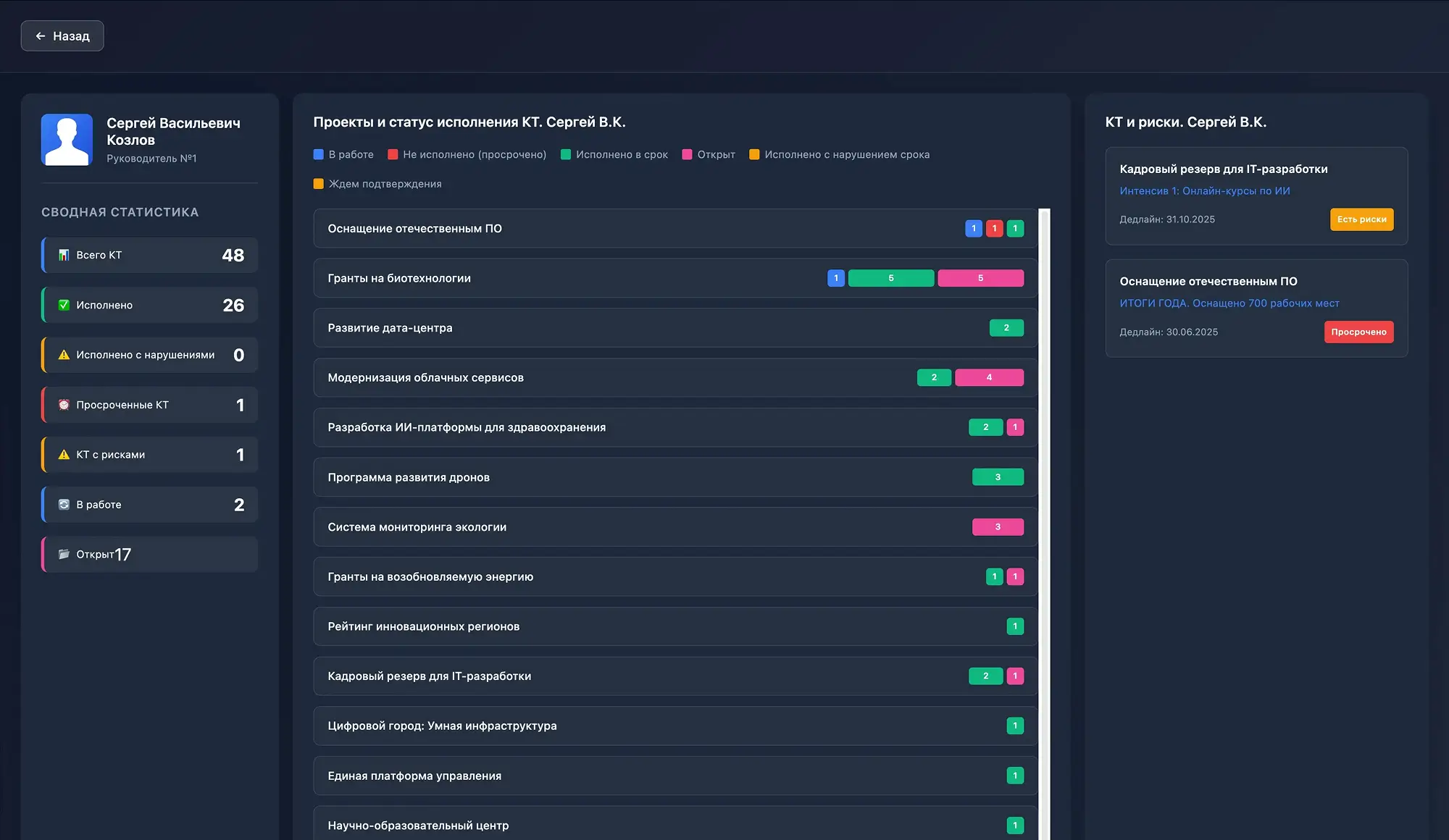
Task: Go back with the Назад button
Action: (x=62, y=36)
